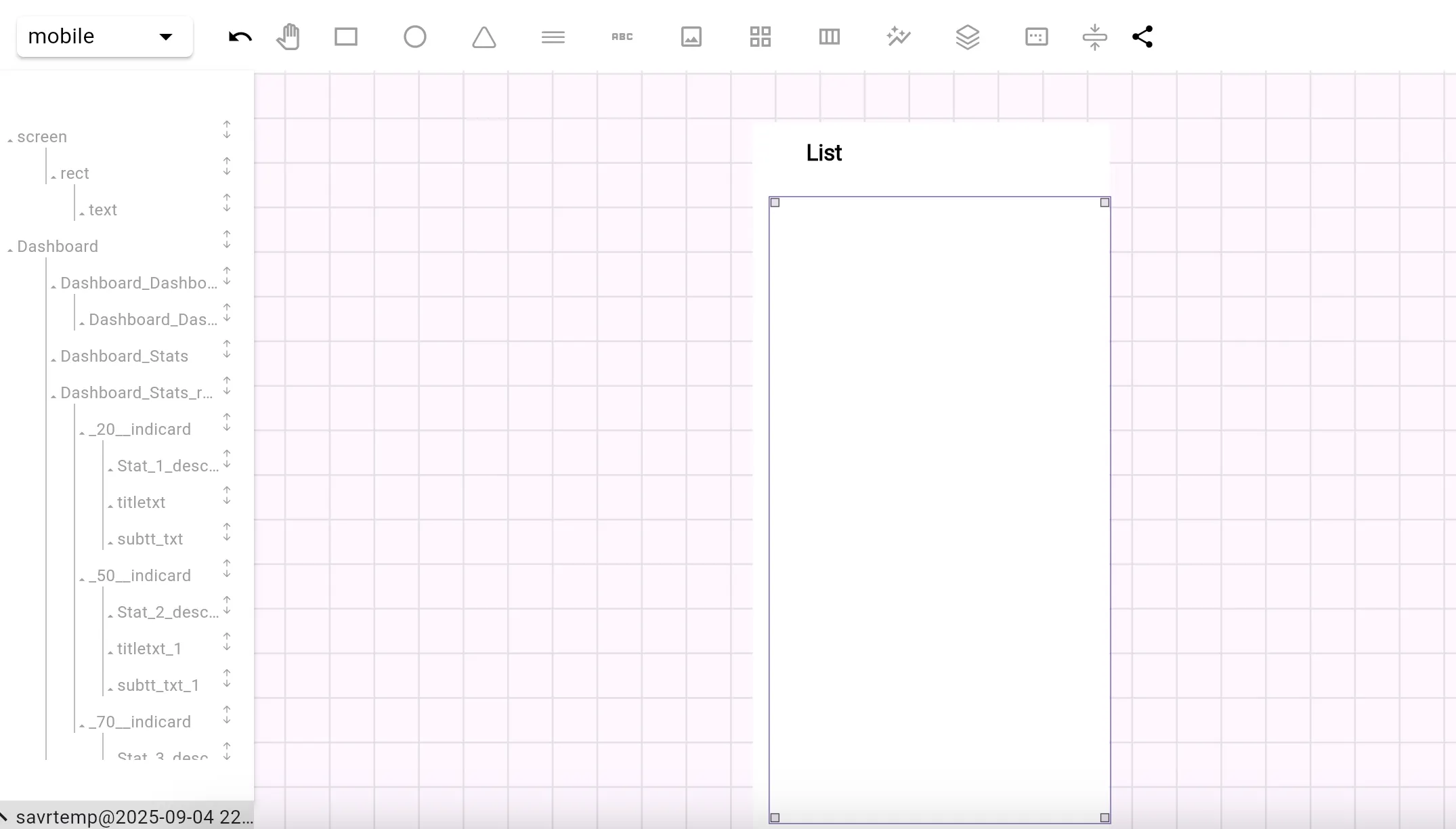Select the hand pan tool
Screen dimensions: 1456x829
pos(288,37)
